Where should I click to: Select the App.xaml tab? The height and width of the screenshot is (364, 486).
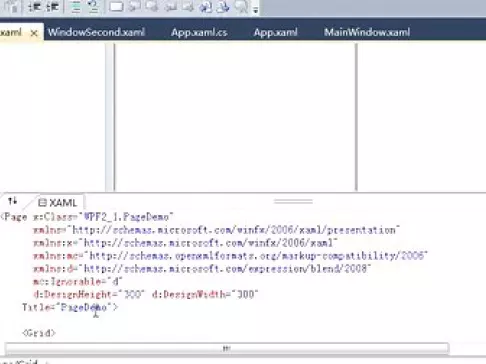[x=276, y=32]
